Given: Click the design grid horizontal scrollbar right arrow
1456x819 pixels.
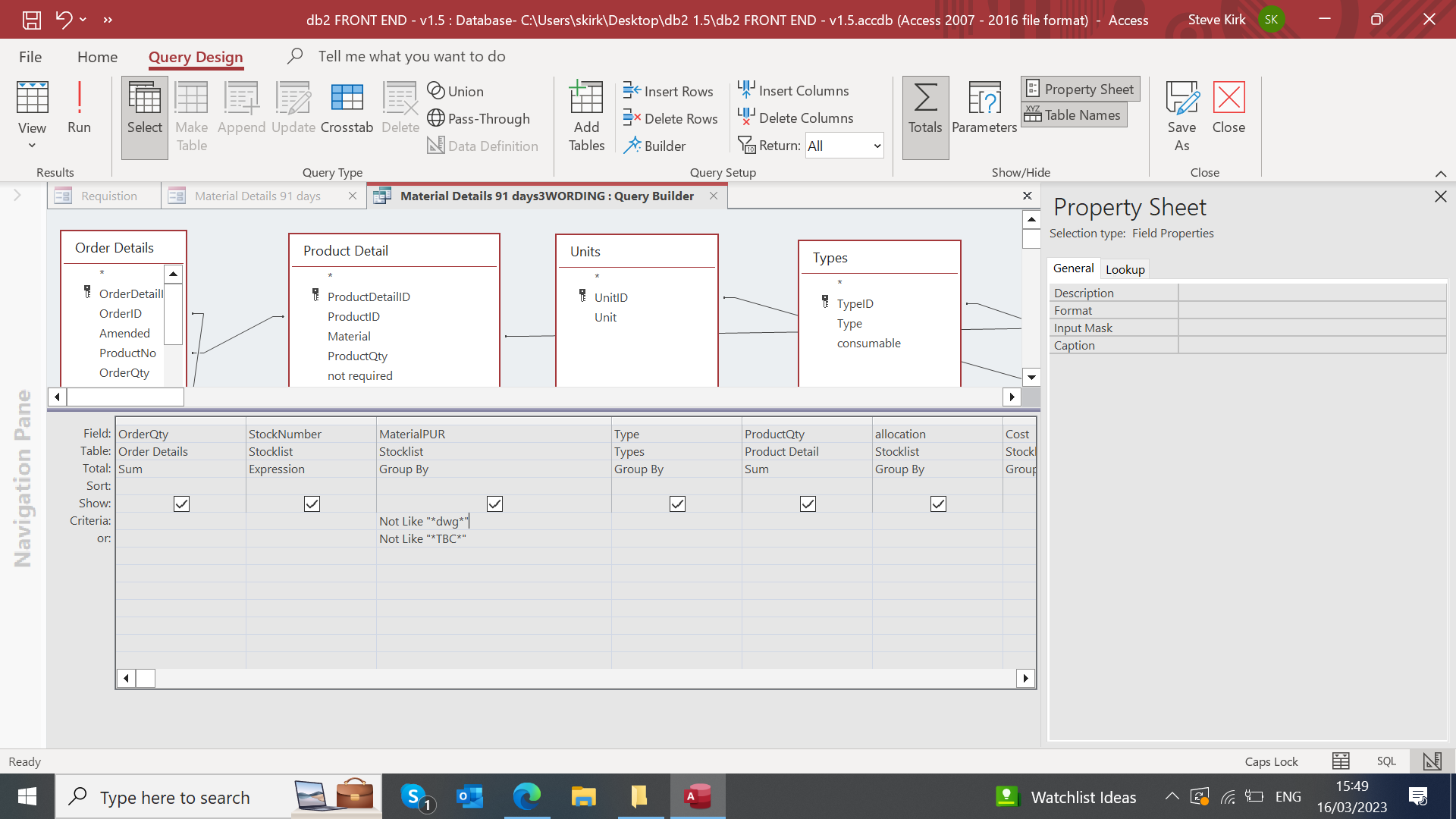Looking at the screenshot, I should coord(1025,678).
